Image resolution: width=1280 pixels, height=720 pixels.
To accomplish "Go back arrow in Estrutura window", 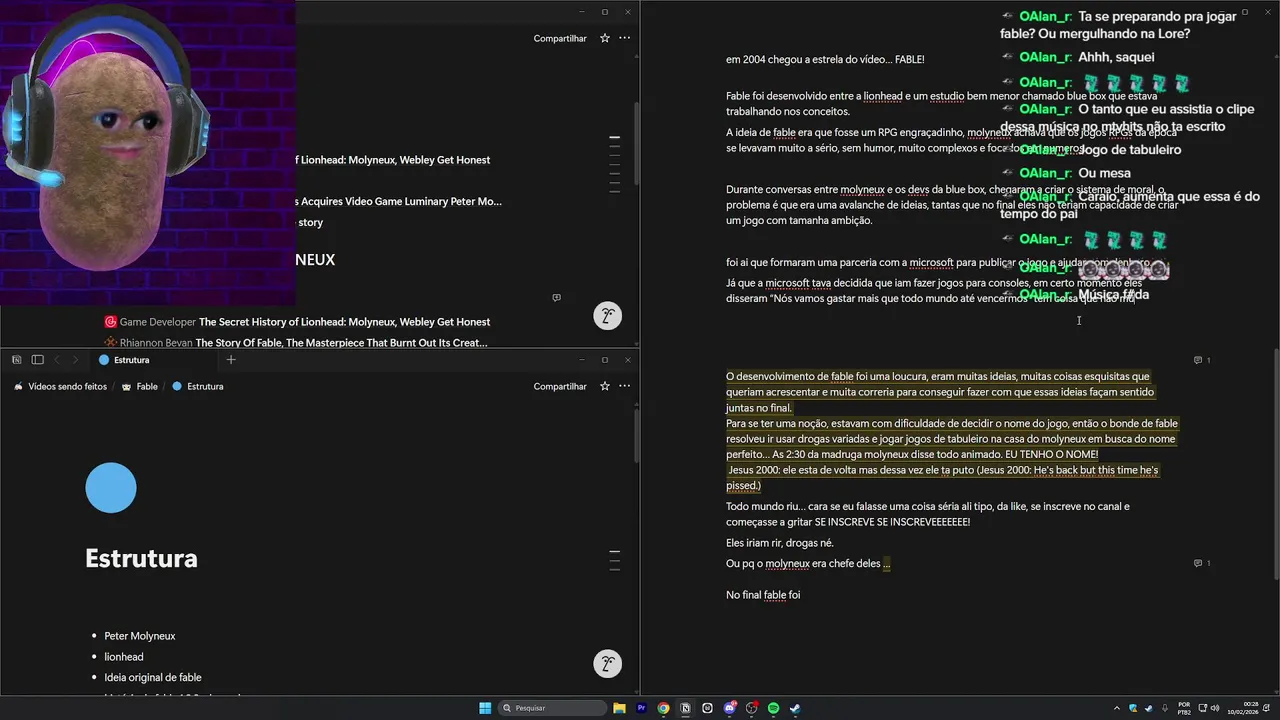I will 57,360.
